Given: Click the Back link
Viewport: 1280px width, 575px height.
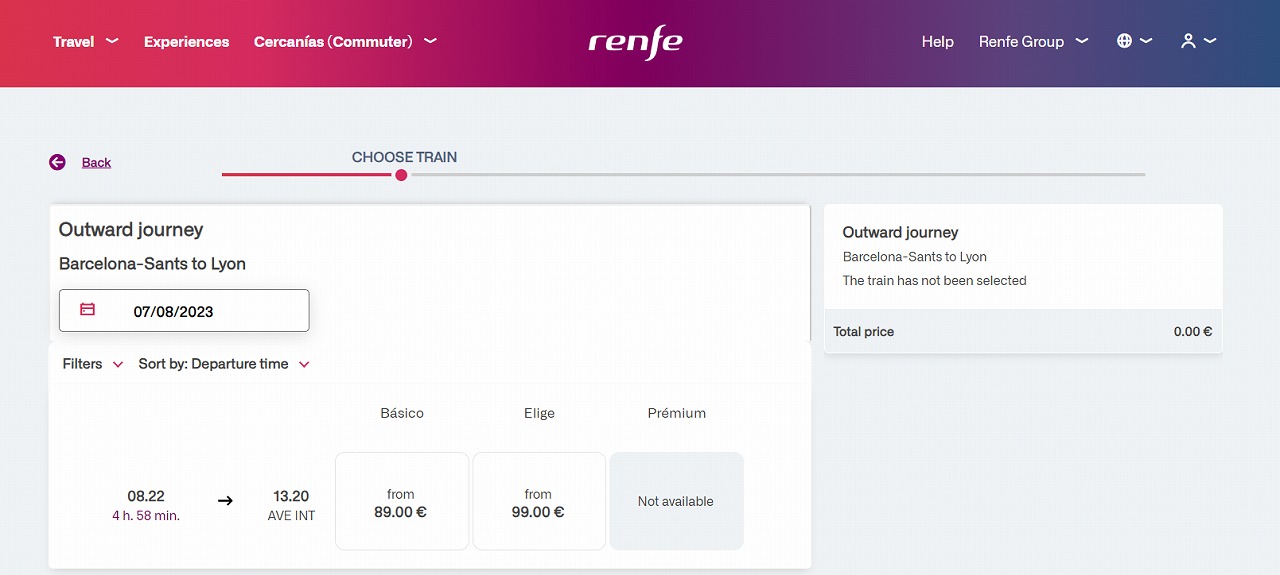Looking at the screenshot, I should [x=96, y=162].
